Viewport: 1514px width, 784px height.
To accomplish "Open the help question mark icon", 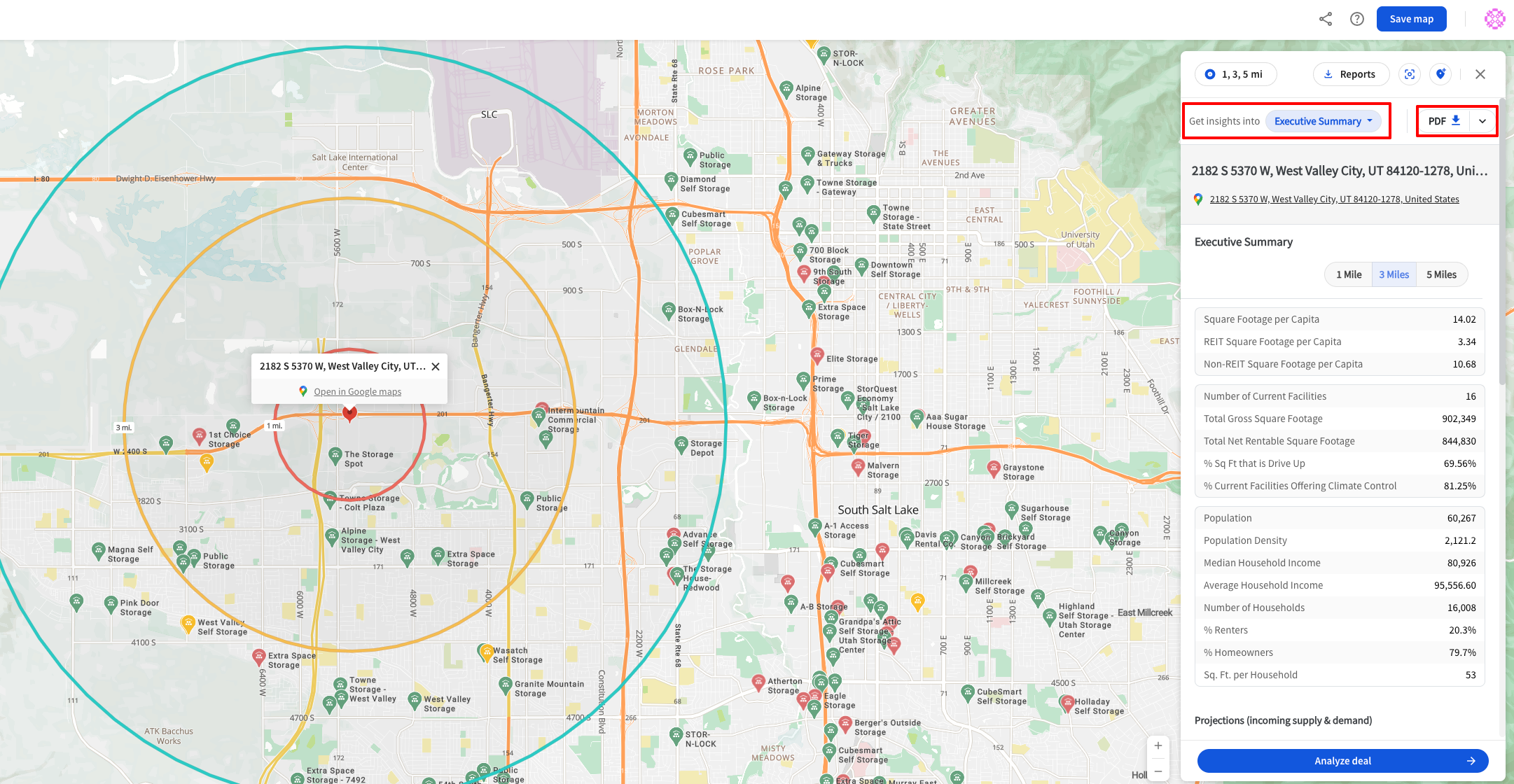I will (x=1357, y=19).
